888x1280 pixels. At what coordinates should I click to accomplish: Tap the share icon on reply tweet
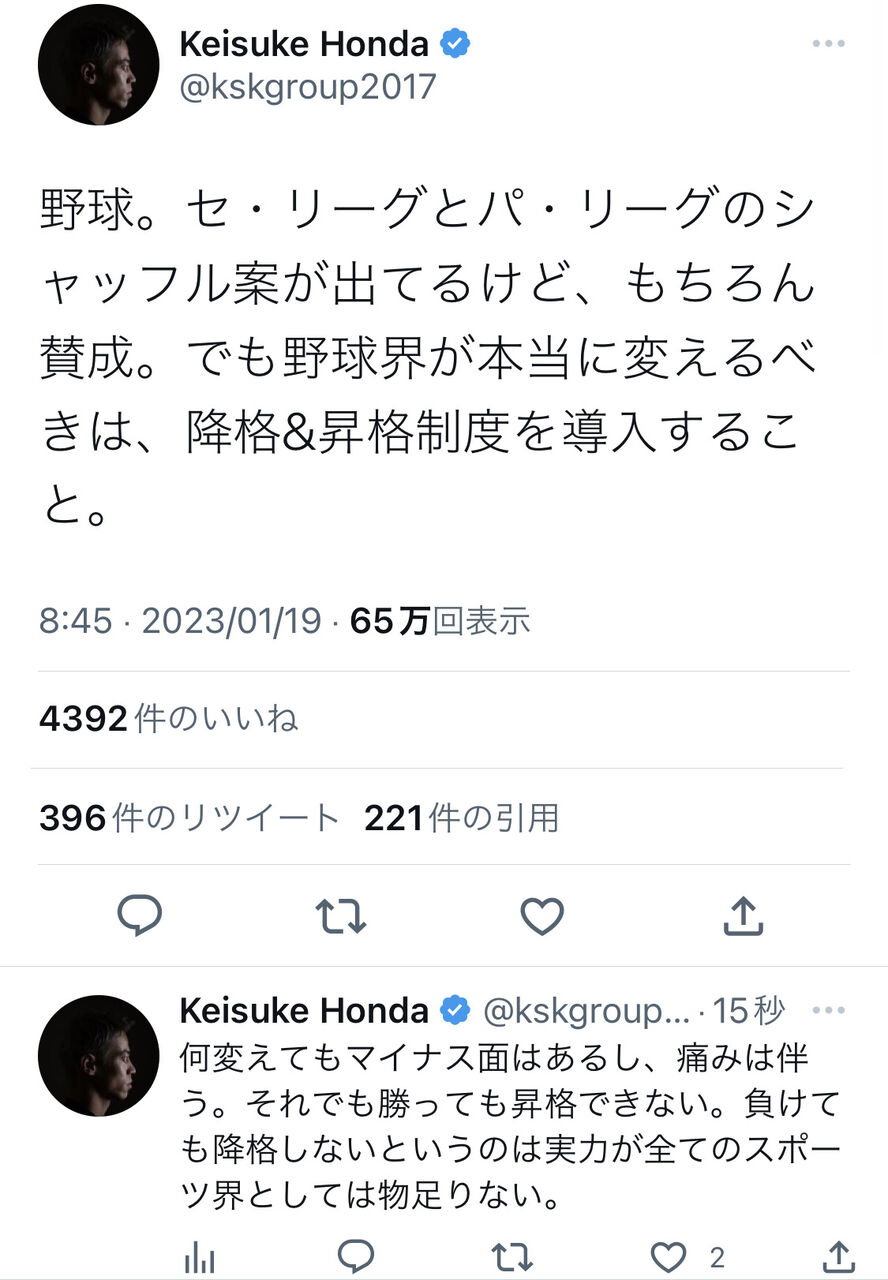[x=840, y=1256]
